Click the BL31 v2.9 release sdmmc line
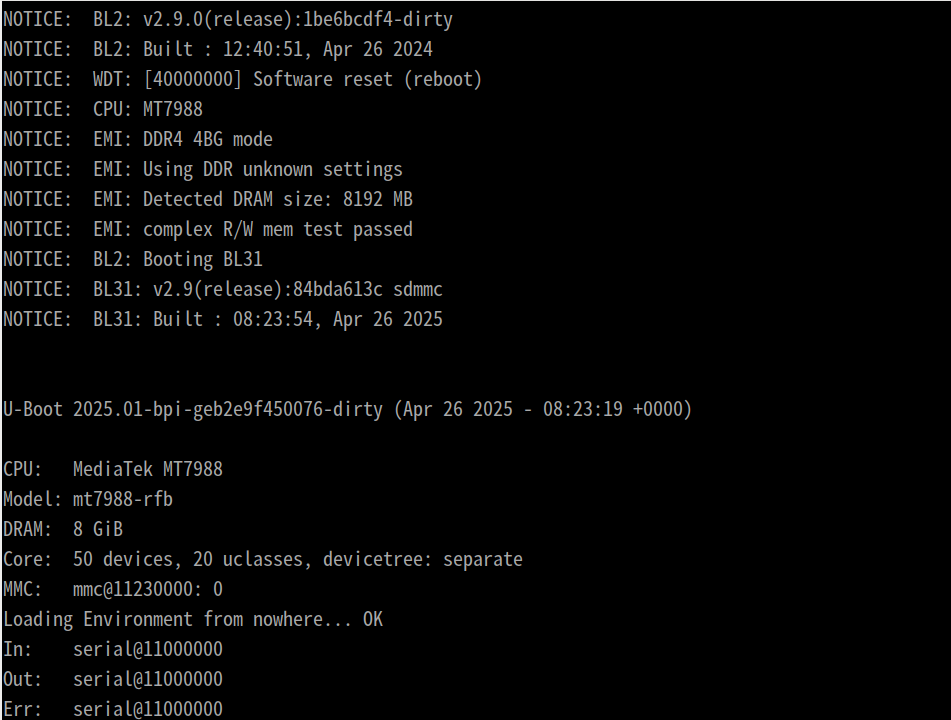This screenshot has height=720, width=951. 223,289
